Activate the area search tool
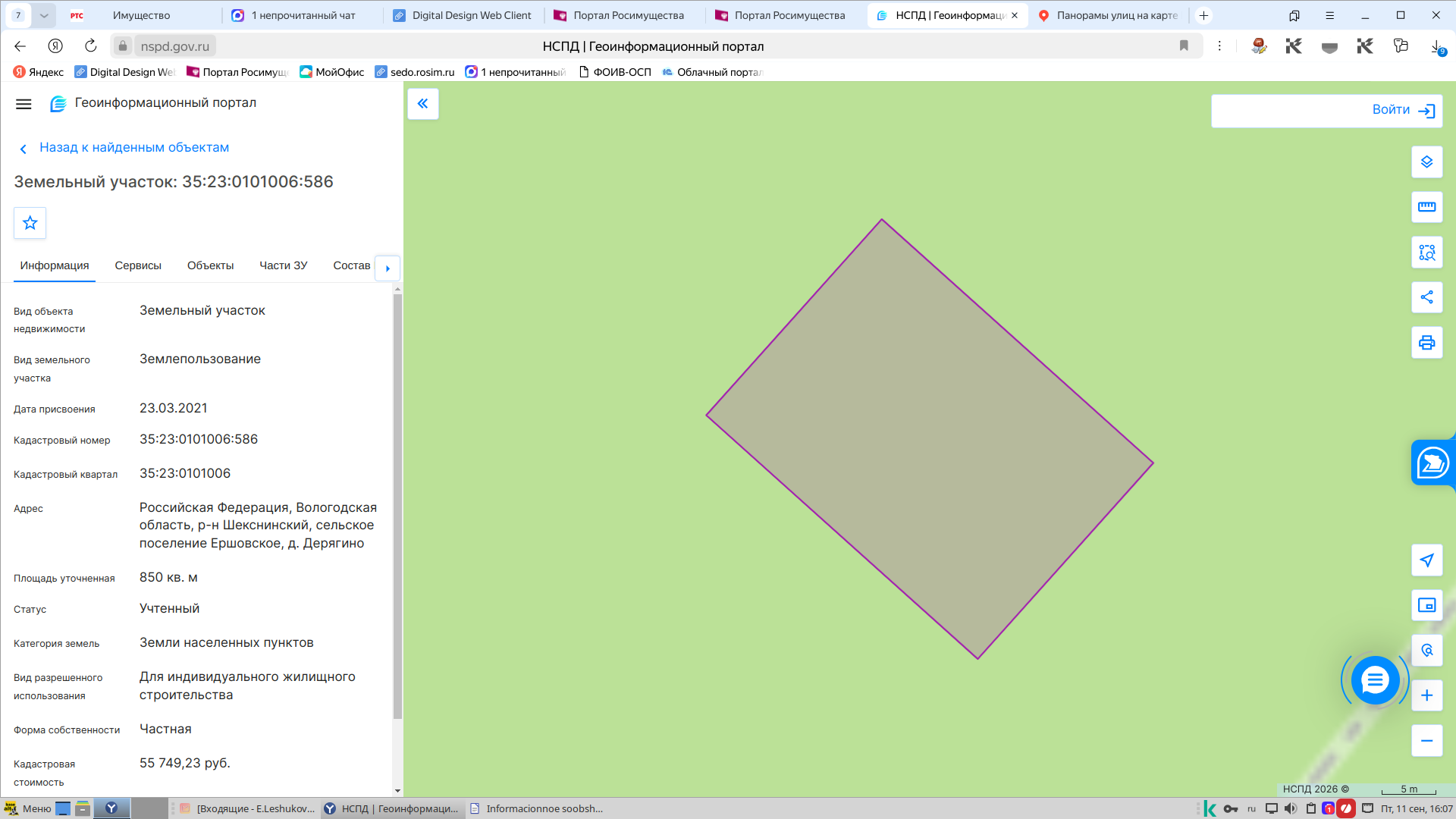The width and height of the screenshot is (1456, 819). [x=1426, y=253]
